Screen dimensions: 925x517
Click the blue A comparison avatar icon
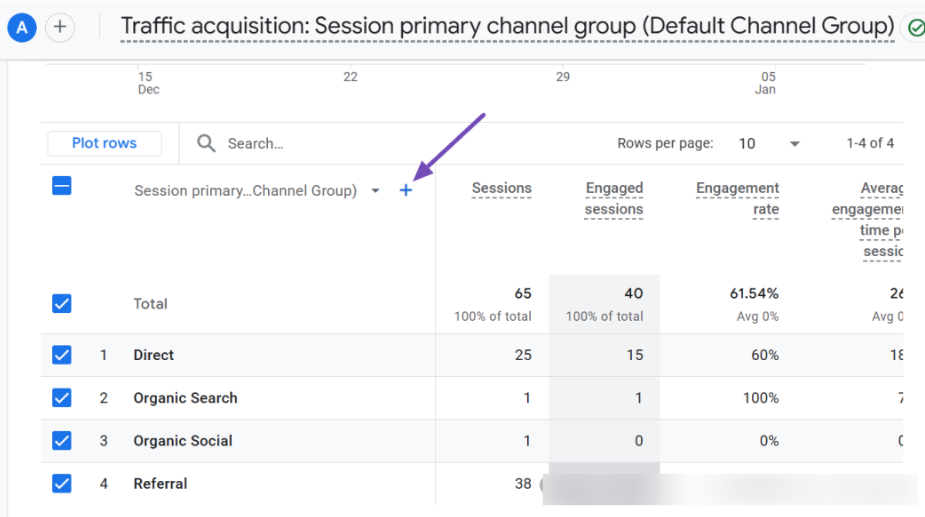click(22, 27)
